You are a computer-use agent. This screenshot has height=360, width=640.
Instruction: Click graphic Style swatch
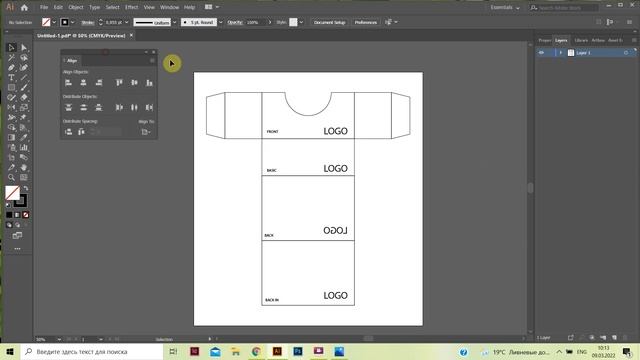[293, 22]
